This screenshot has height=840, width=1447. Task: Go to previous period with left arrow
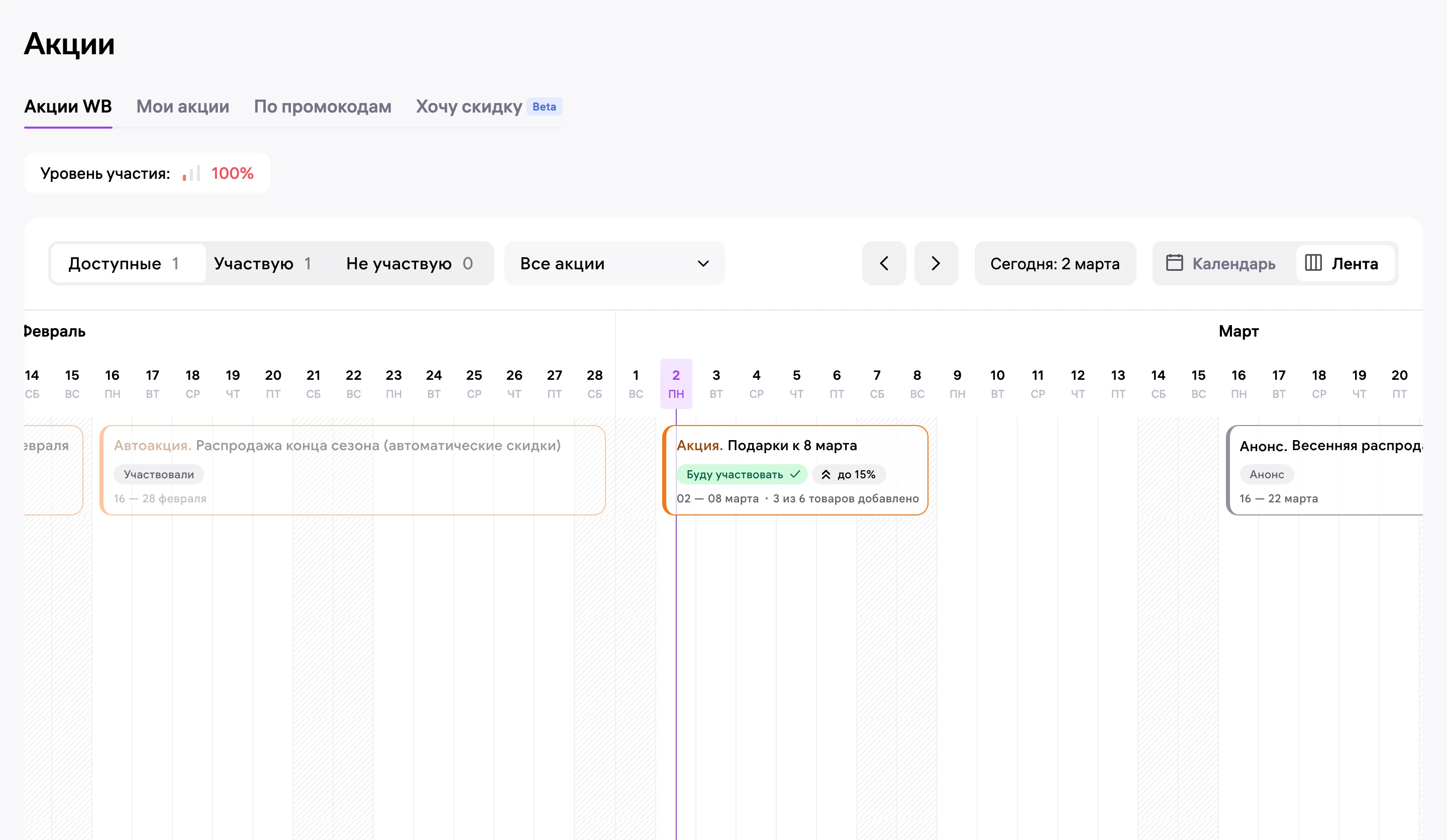pyautogui.click(x=884, y=264)
